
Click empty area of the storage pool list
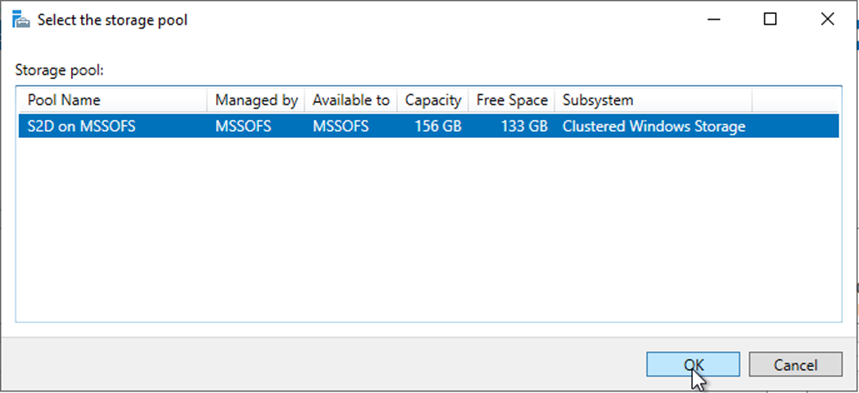tap(429, 230)
